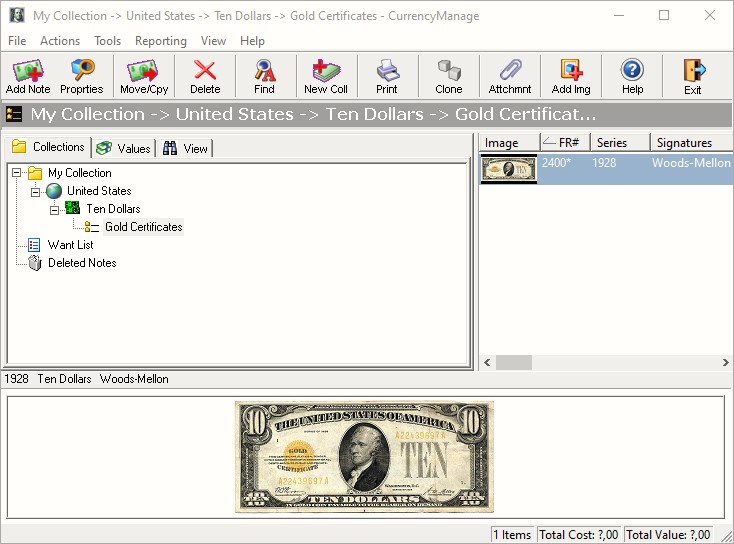Click the United States globe icon
734x544 pixels.
54,191
